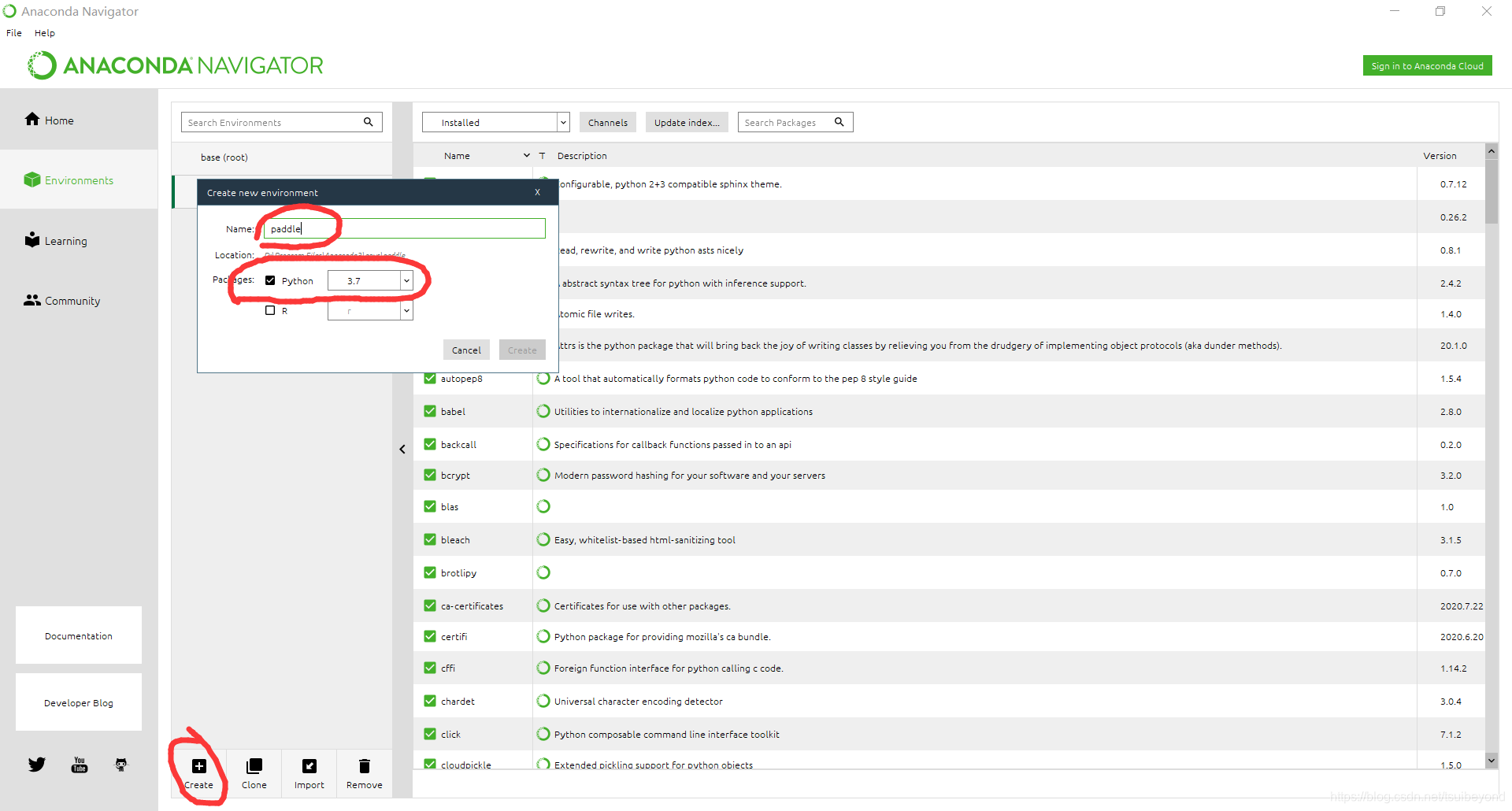The width and height of the screenshot is (1512, 811).
Task: Toggle the click package checkbox
Action: (430, 734)
